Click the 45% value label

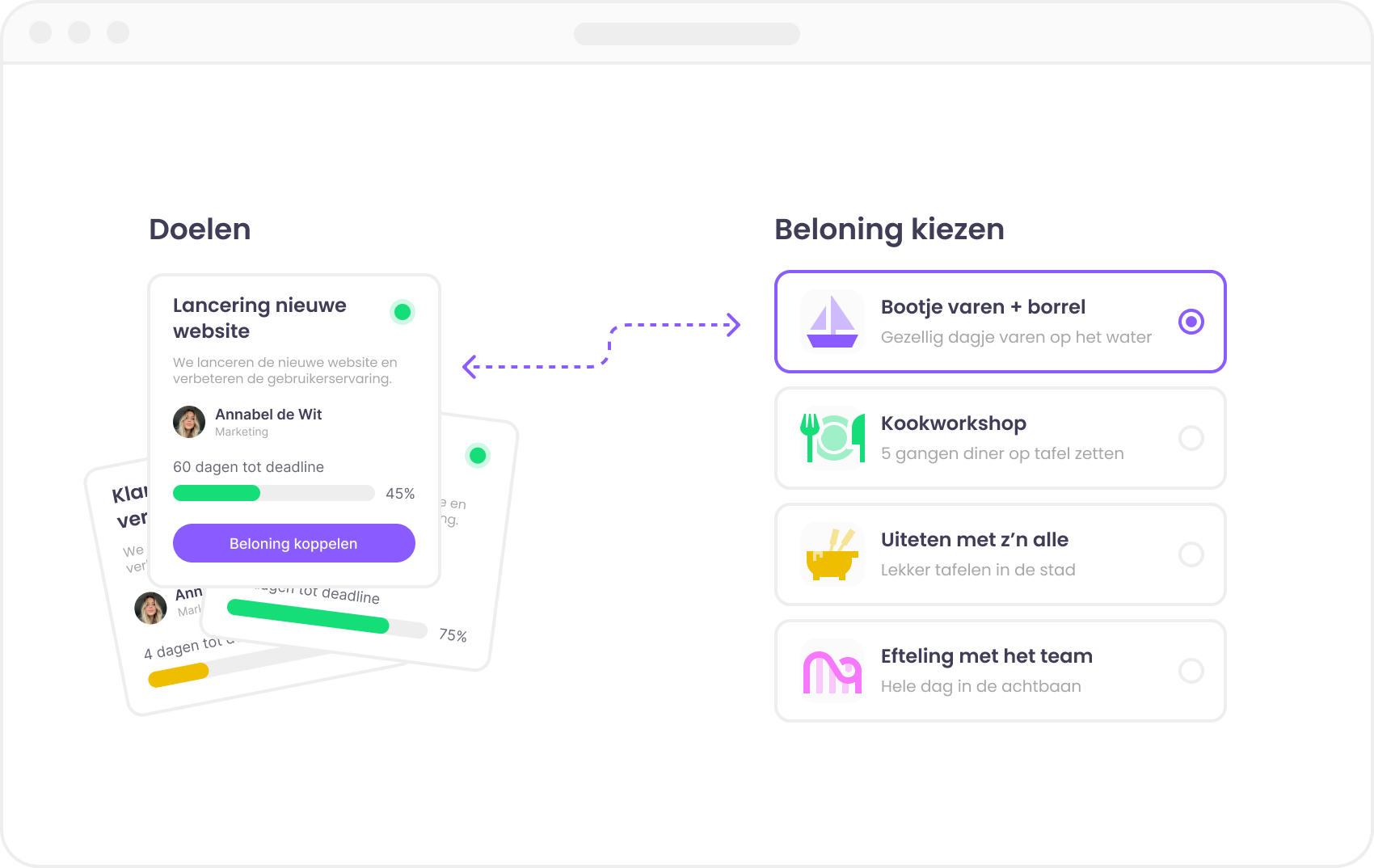click(400, 494)
